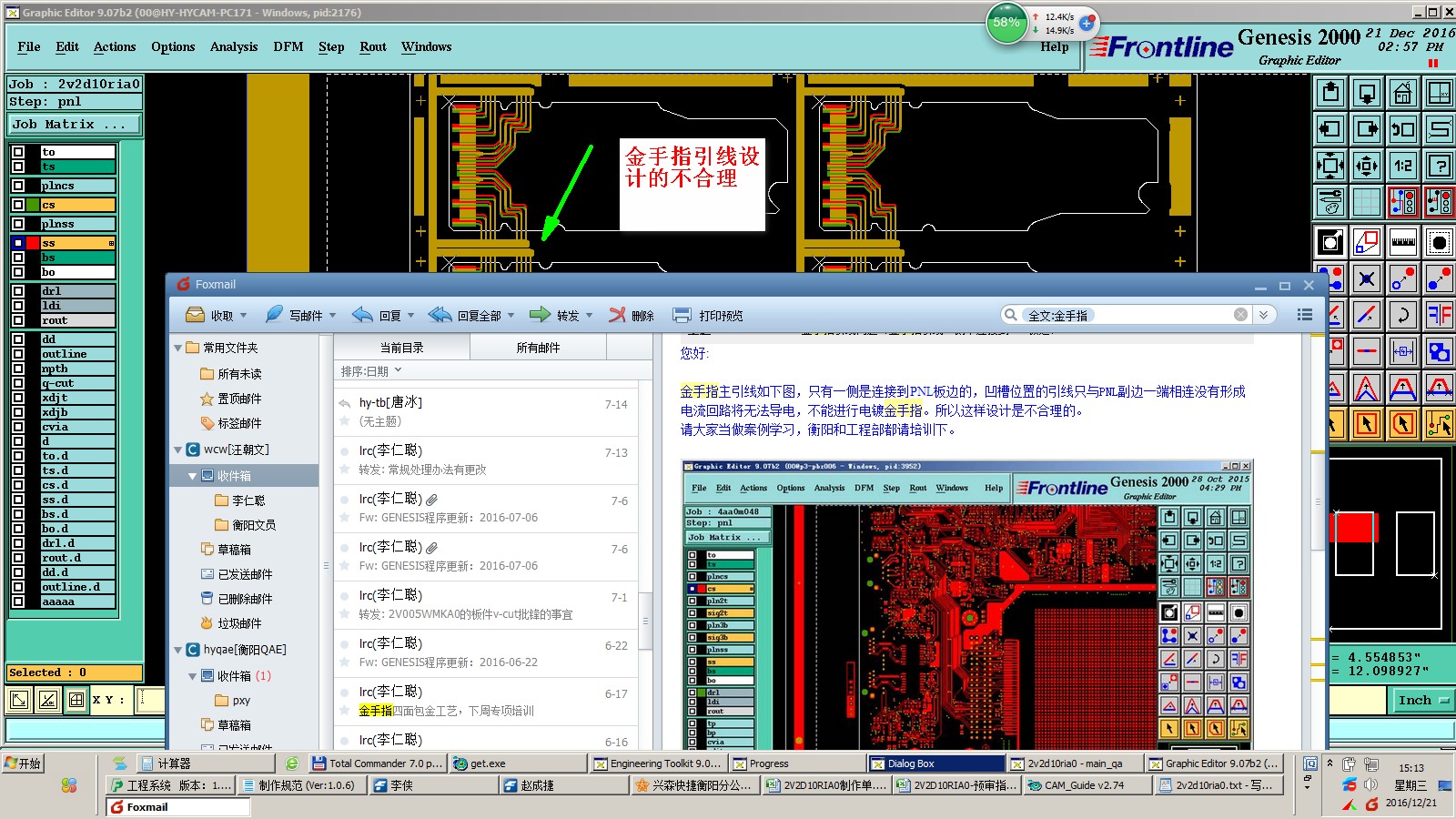The width and height of the screenshot is (1456, 819).
Task: Click the polygon selection arrow icon
Action: click(1402, 424)
